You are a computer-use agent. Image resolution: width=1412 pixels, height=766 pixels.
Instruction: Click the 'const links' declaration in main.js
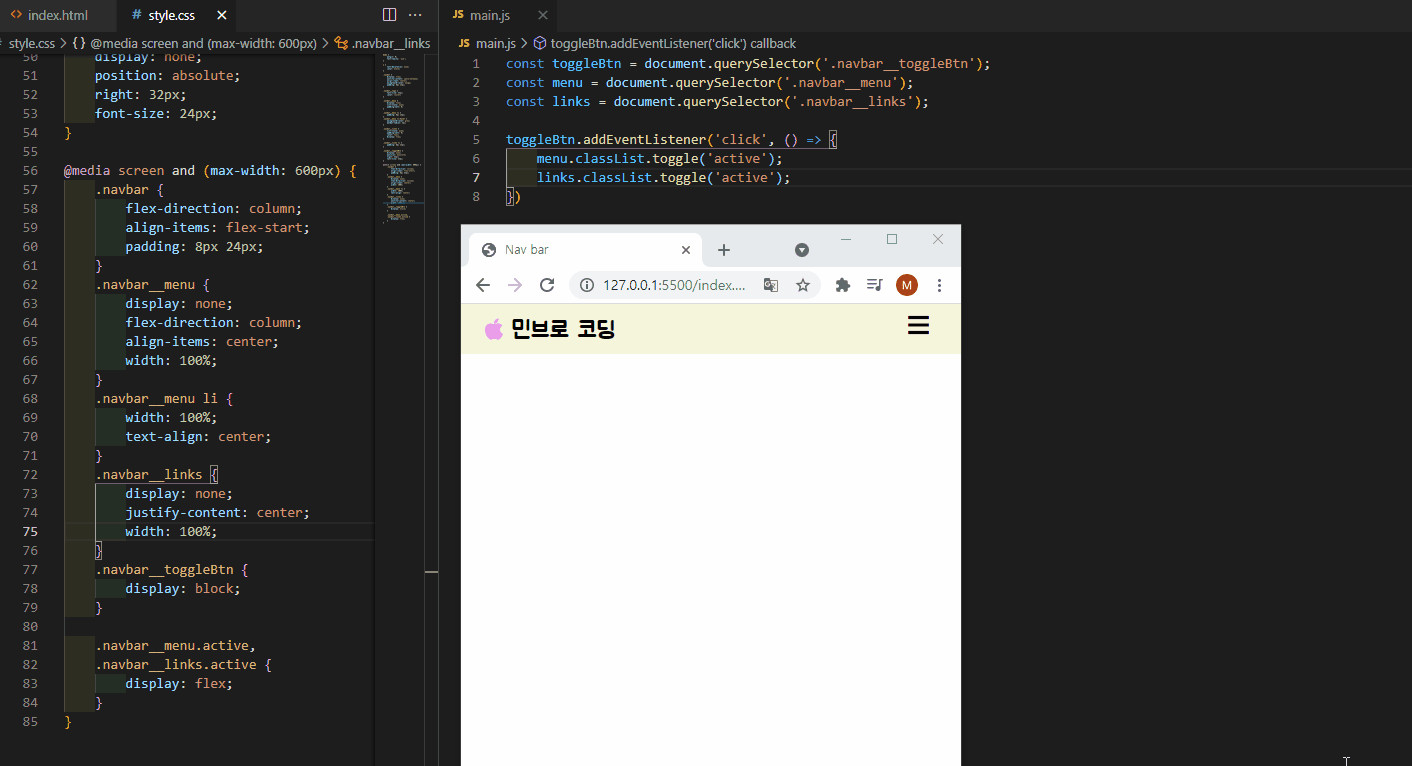[718, 101]
